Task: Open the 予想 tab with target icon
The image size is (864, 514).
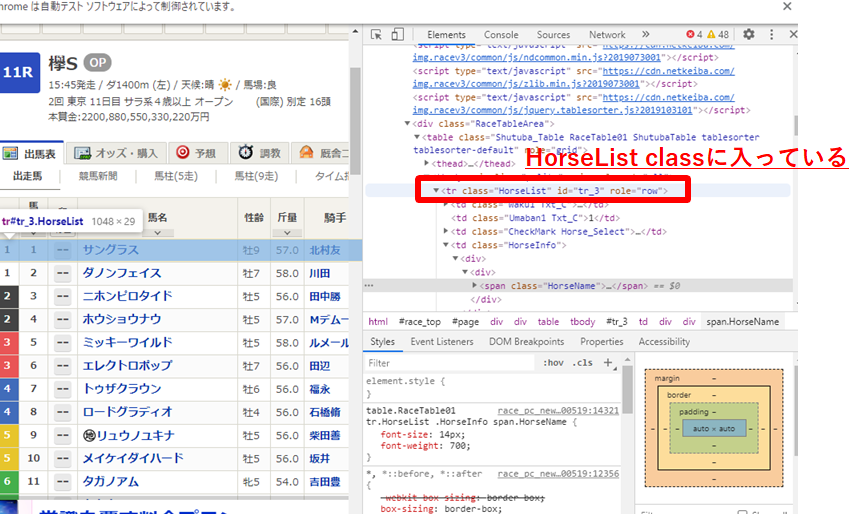Action: [x=197, y=153]
